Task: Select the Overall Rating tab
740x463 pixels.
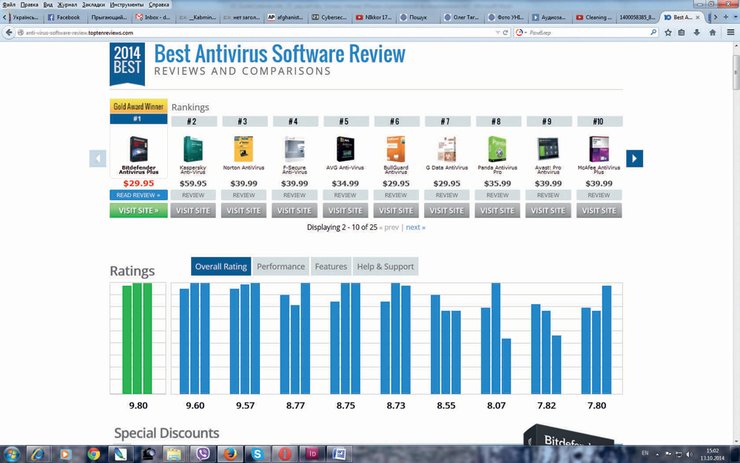Action: (x=221, y=267)
